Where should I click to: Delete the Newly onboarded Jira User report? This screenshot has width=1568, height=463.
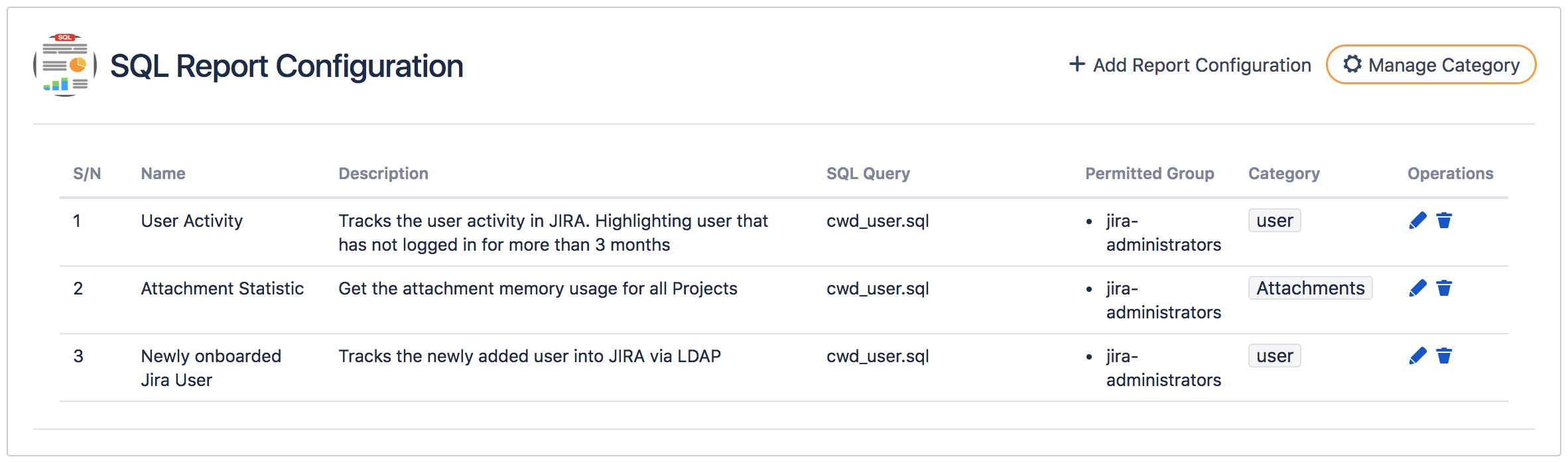tap(1444, 356)
